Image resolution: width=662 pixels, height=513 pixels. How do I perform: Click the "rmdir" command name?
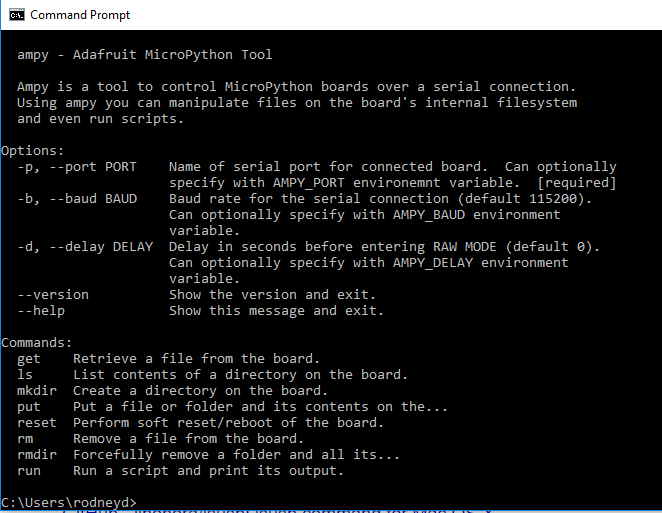click(36, 454)
